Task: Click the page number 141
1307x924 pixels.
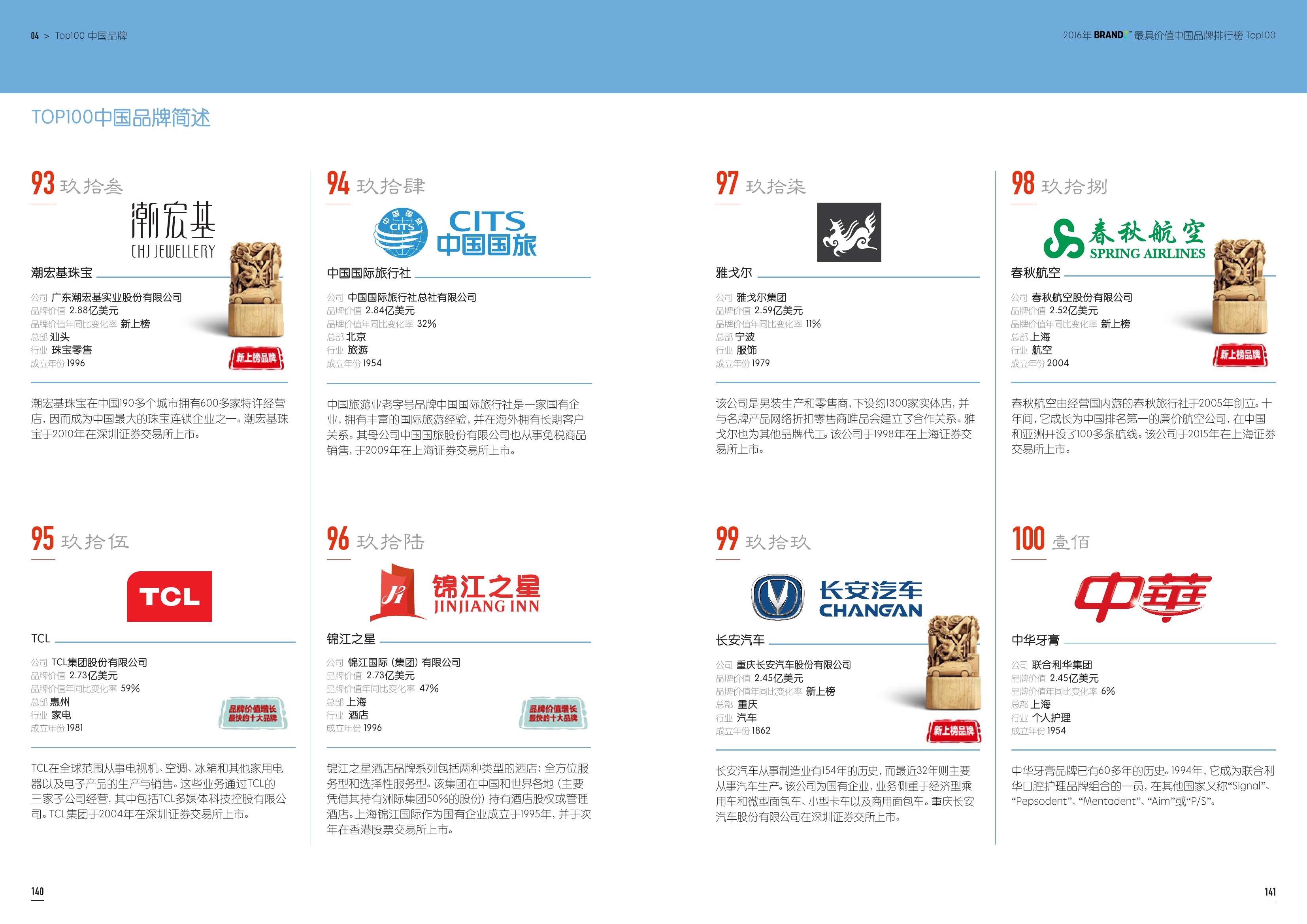Action: [x=1270, y=892]
